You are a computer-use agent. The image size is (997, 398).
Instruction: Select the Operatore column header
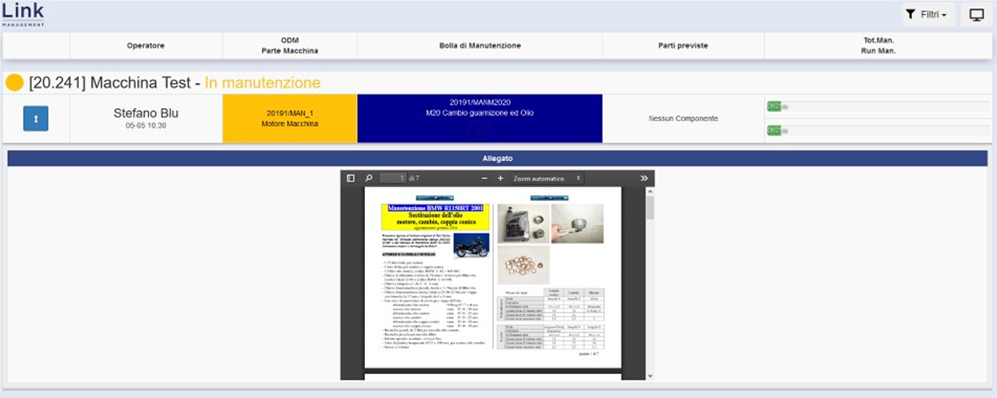tap(146, 46)
